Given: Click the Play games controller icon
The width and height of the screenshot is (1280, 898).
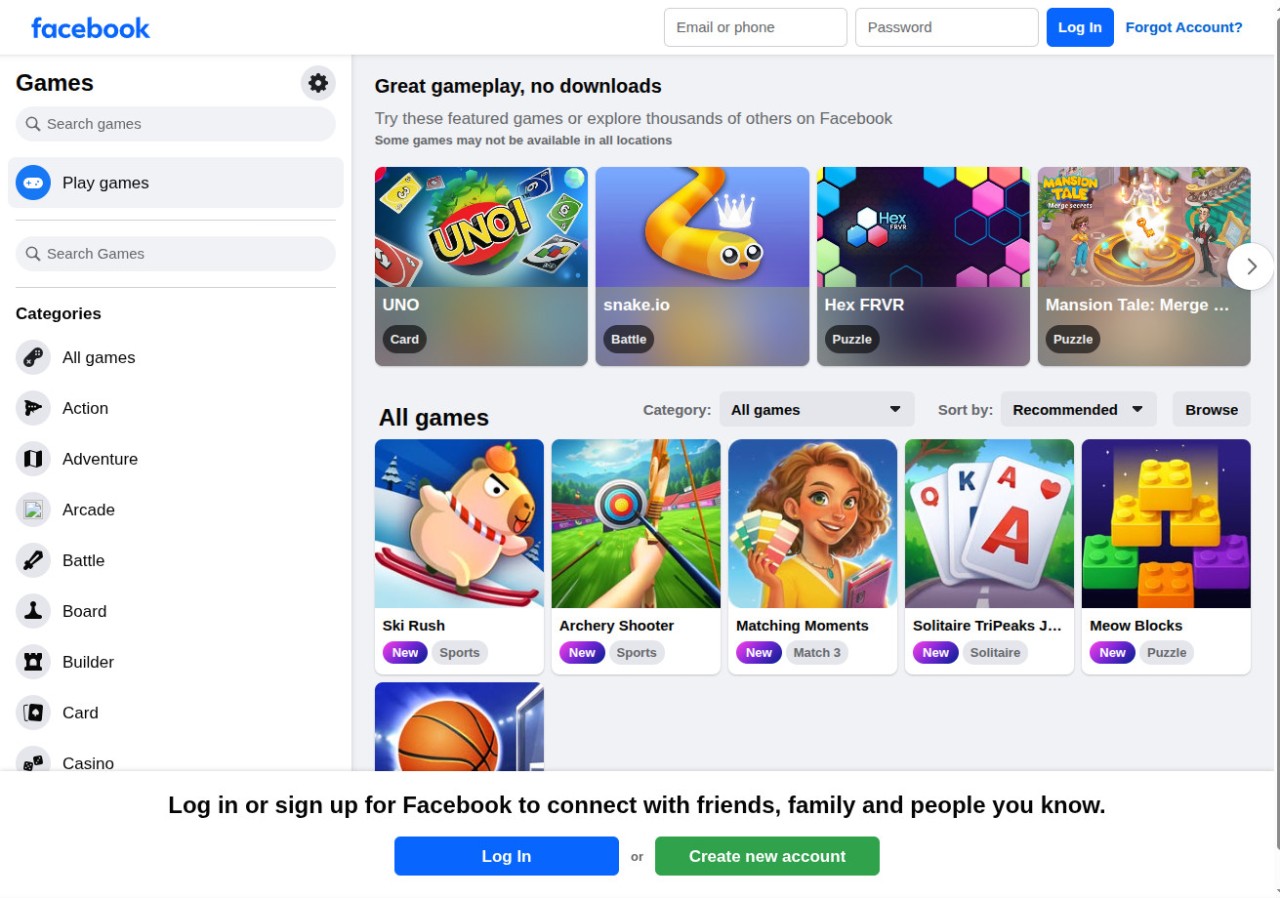Looking at the screenshot, I should 33,183.
